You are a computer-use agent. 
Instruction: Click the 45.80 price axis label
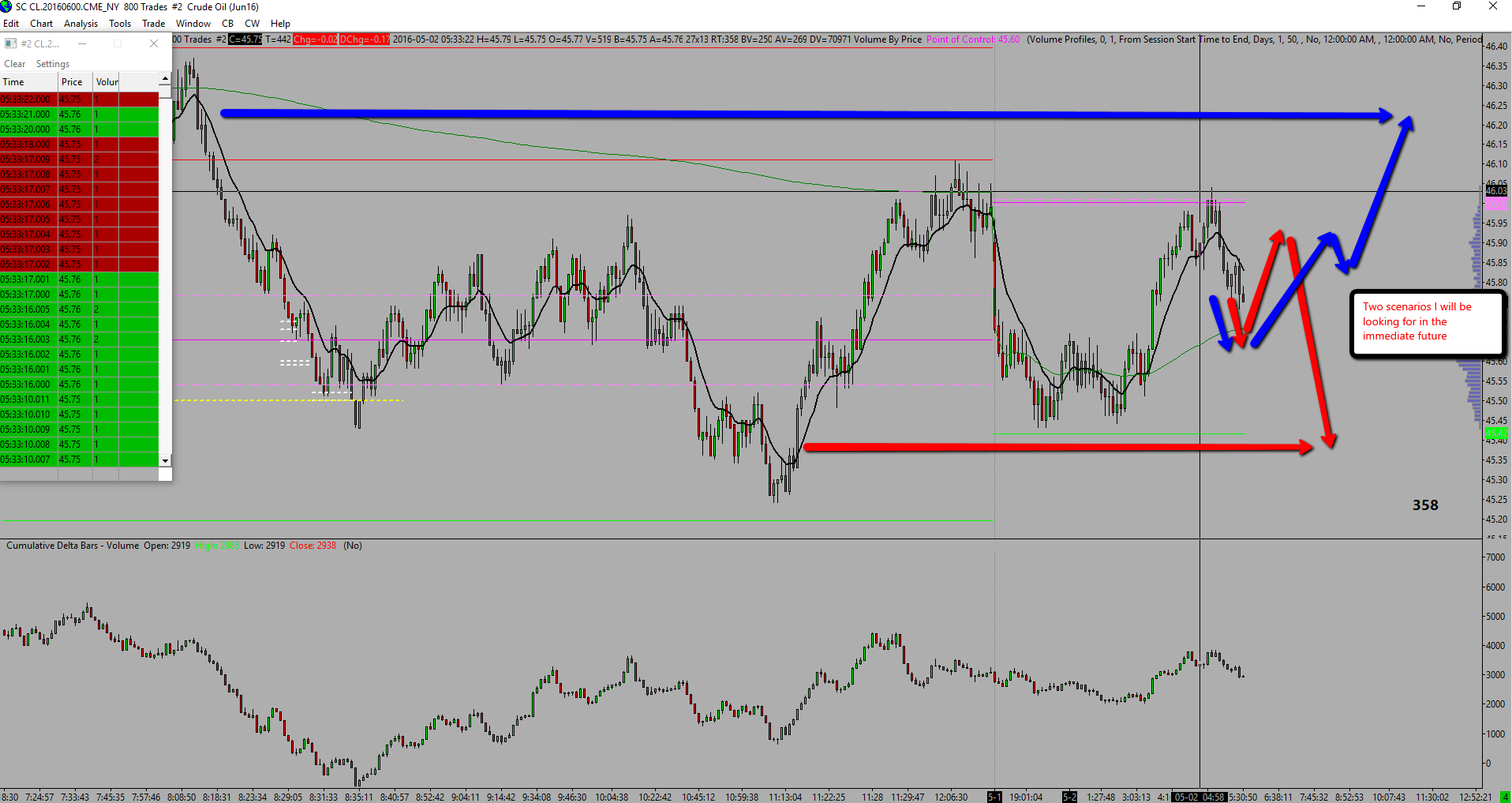coord(1496,283)
